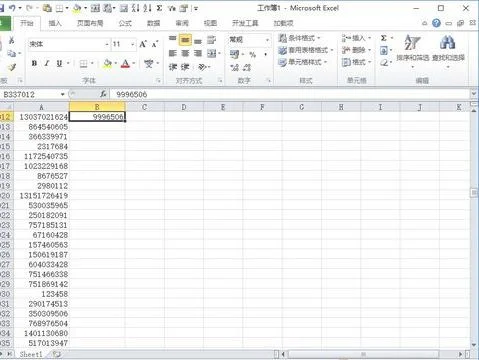The height and width of the screenshot is (360, 479).
Task: Click sort descending icon in Quick Access Toolbar
Action: (147, 8)
